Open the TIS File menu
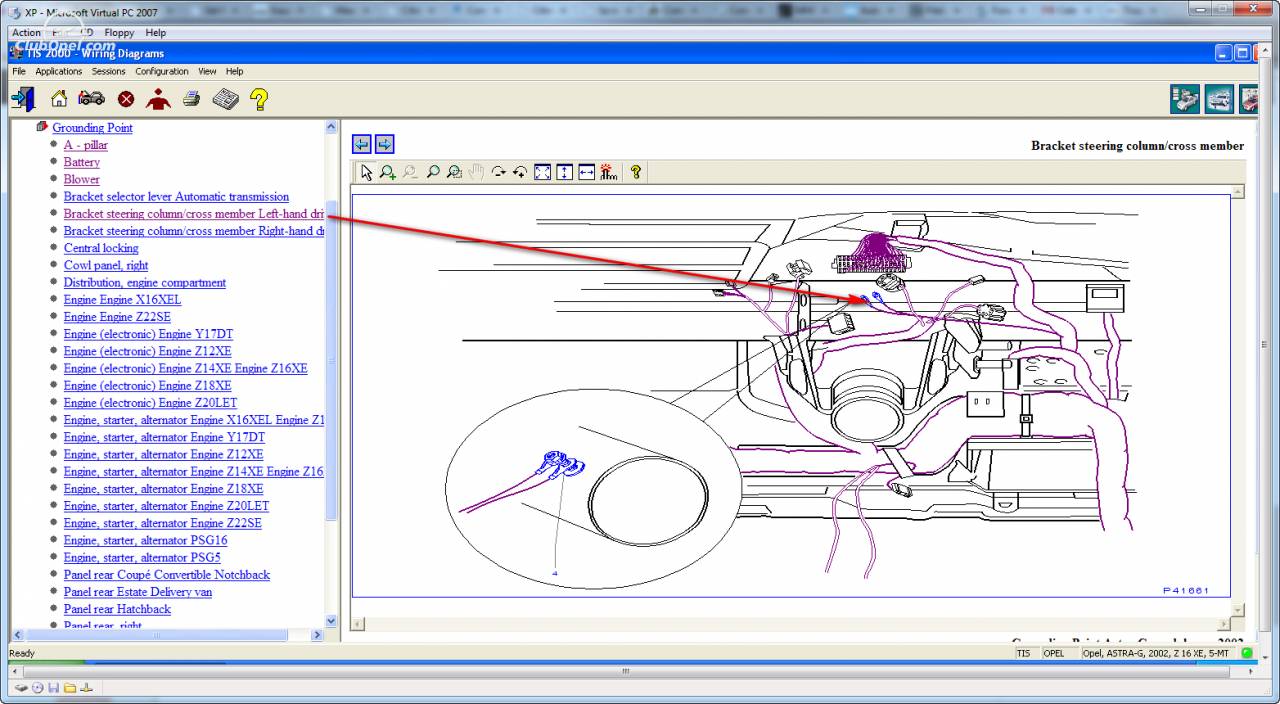This screenshot has height=704, width=1280. click(x=19, y=71)
